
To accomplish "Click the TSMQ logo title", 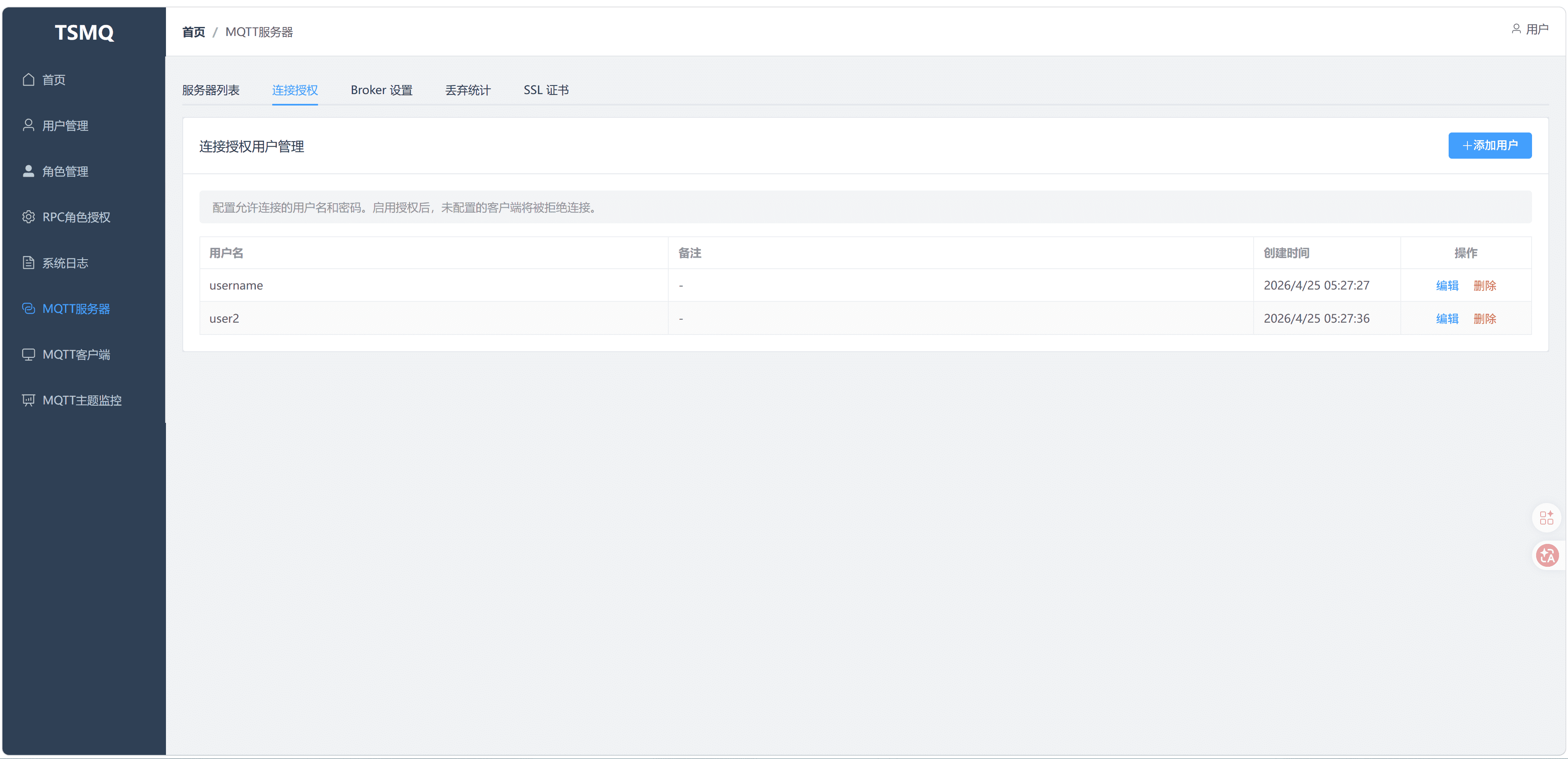I will (x=84, y=32).
